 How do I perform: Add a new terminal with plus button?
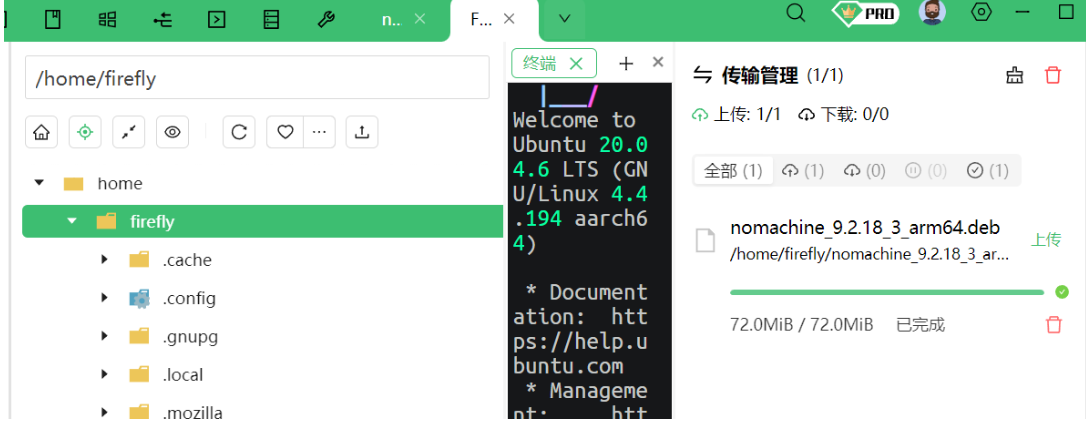click(626, 63)
